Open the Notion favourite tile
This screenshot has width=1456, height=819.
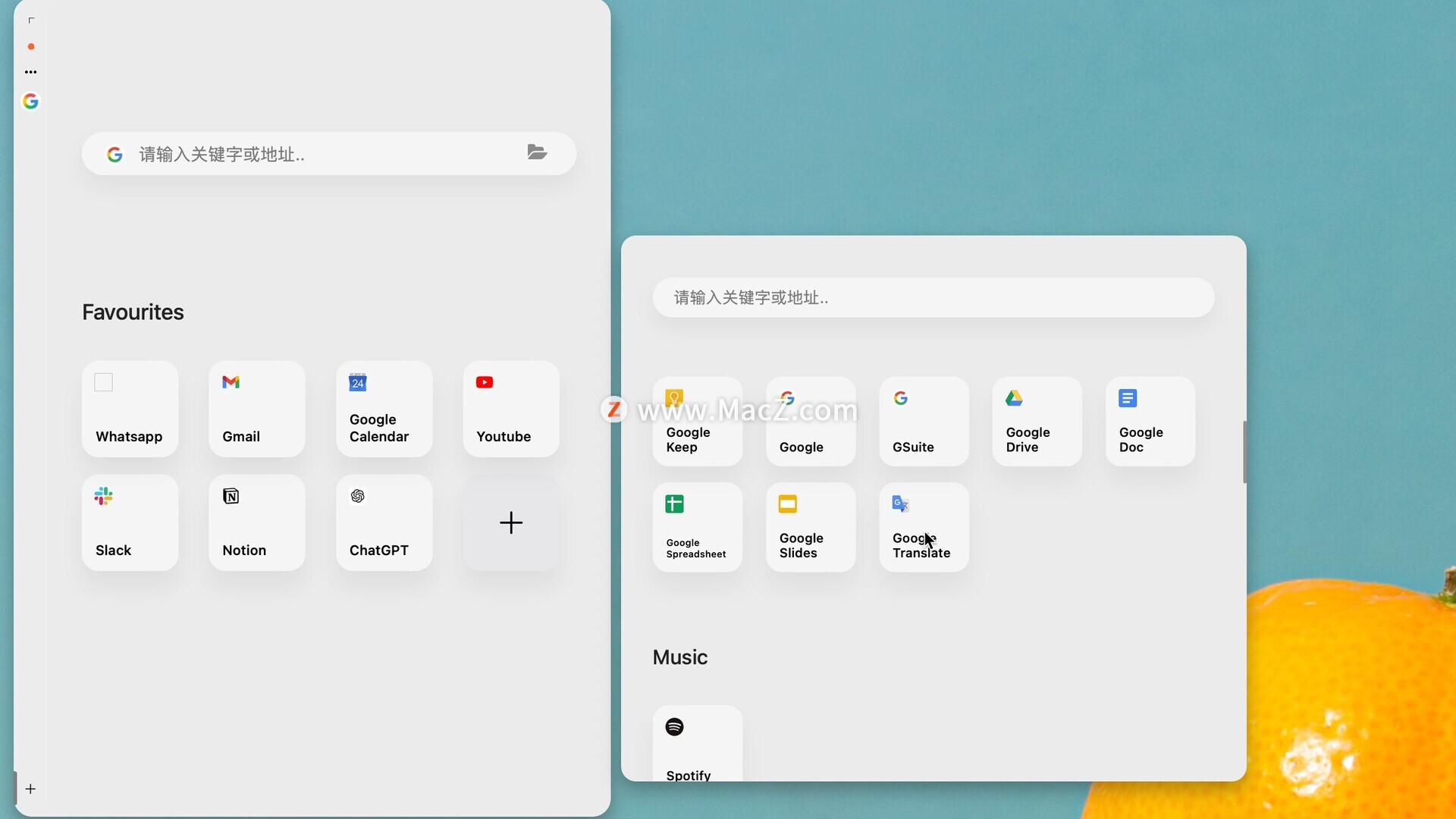tap(257, 522)
